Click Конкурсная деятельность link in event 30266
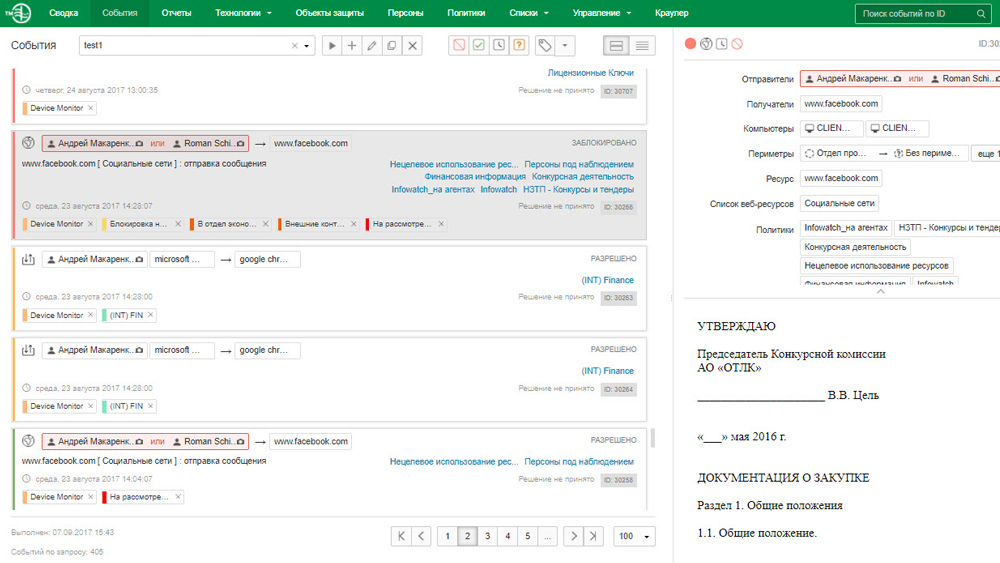 pos(583,177)
